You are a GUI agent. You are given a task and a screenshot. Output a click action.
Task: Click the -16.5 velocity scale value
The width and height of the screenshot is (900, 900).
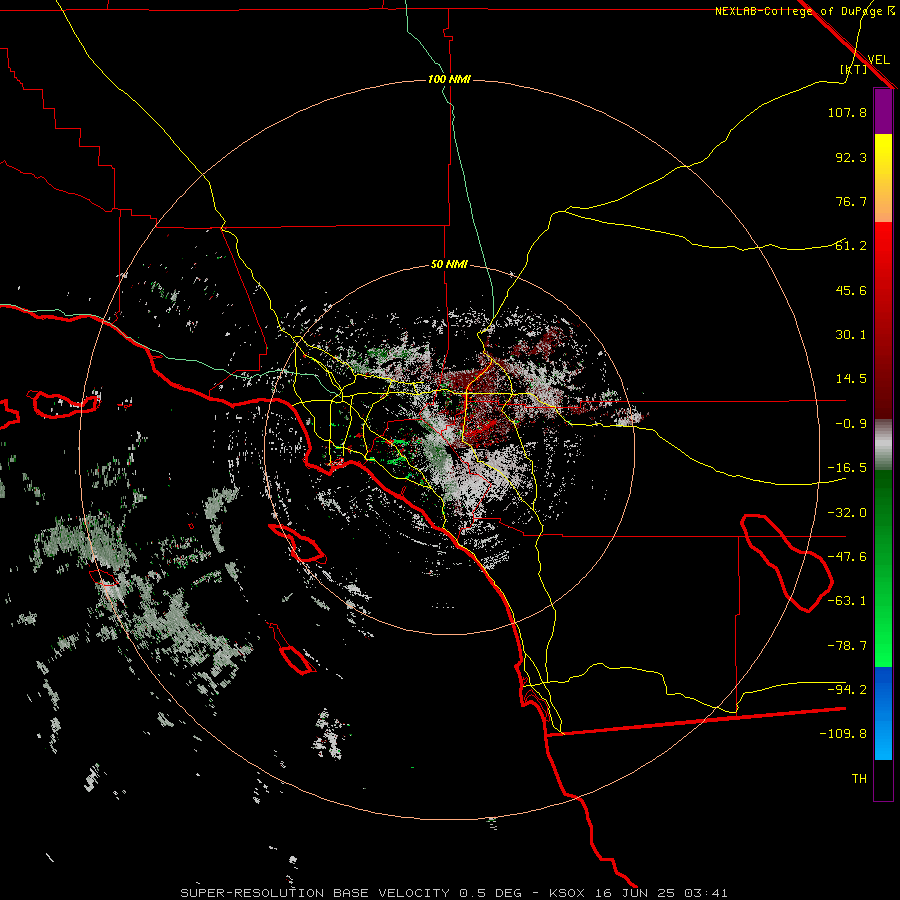[x=847, y=468]
